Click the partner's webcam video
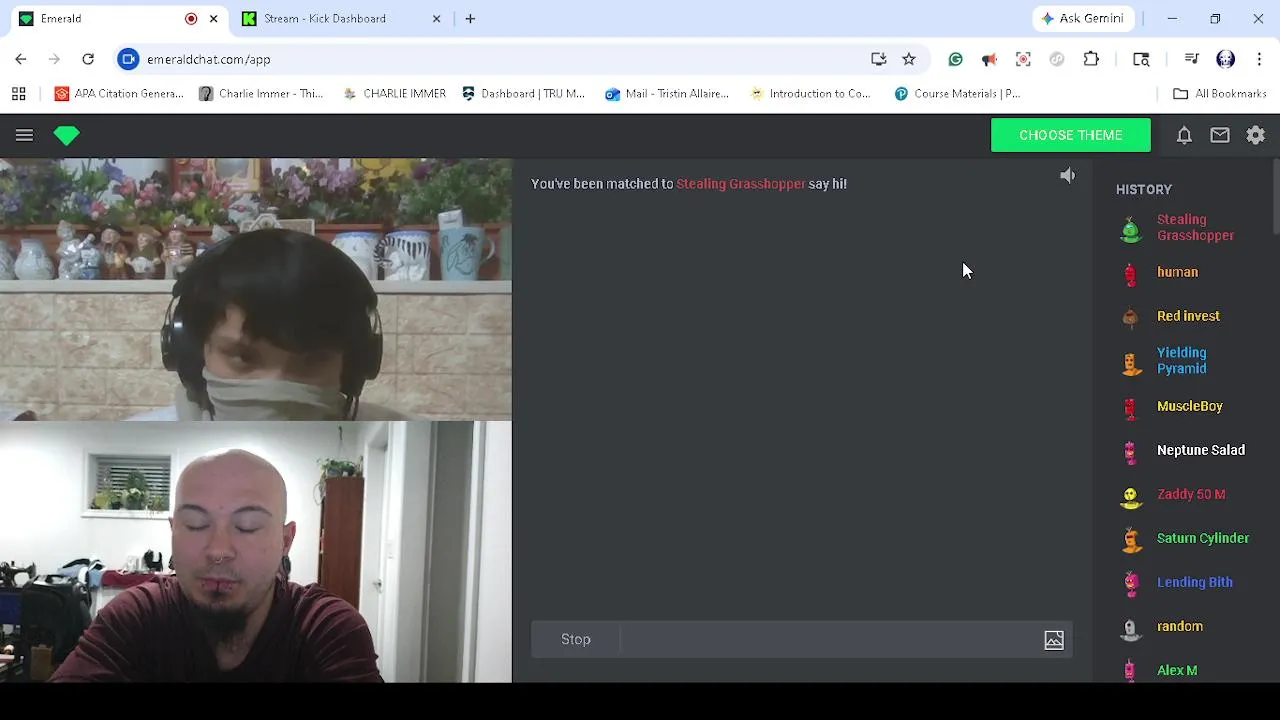The height and width of the screenshot is (720, 1280). click(x=256, y=289)
